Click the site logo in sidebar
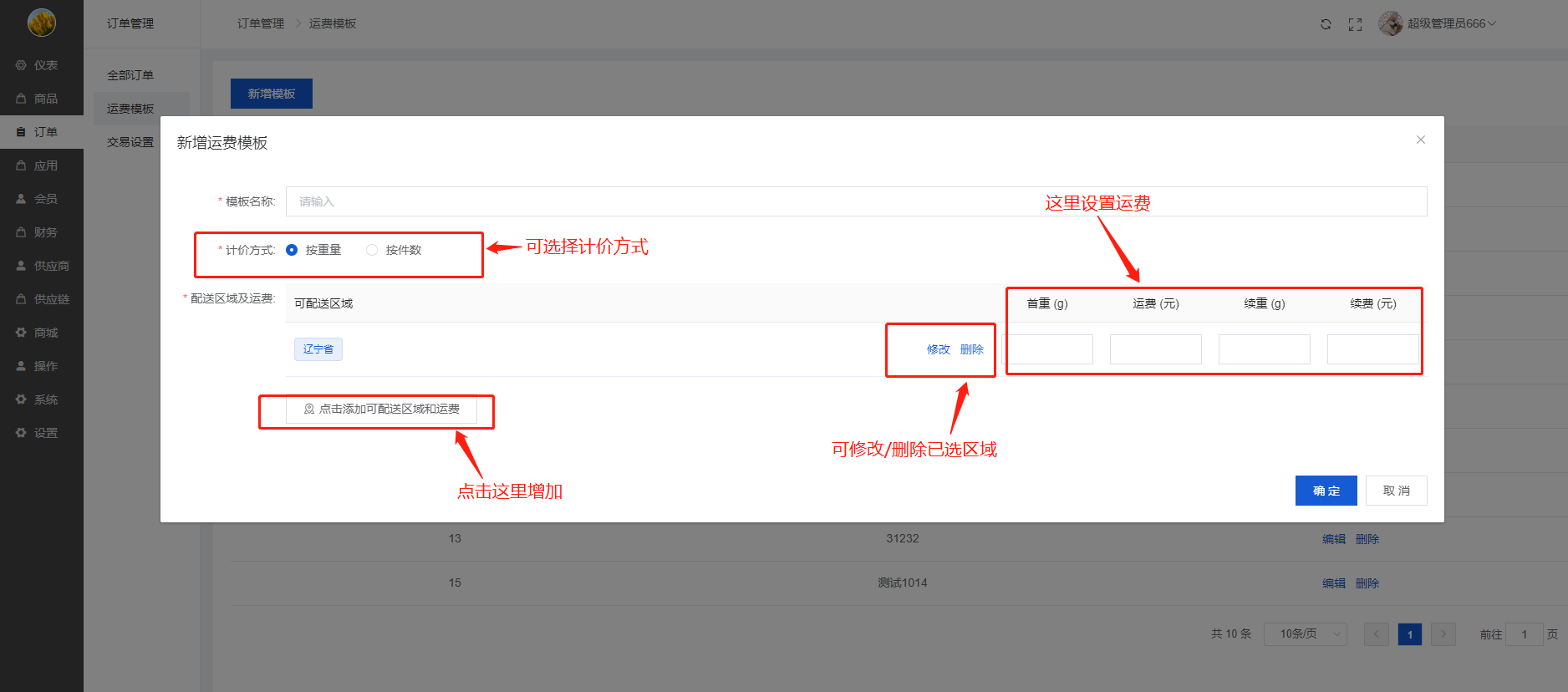Image resolution: width=1568 pixels, height=692 pixels. point(42,23)
